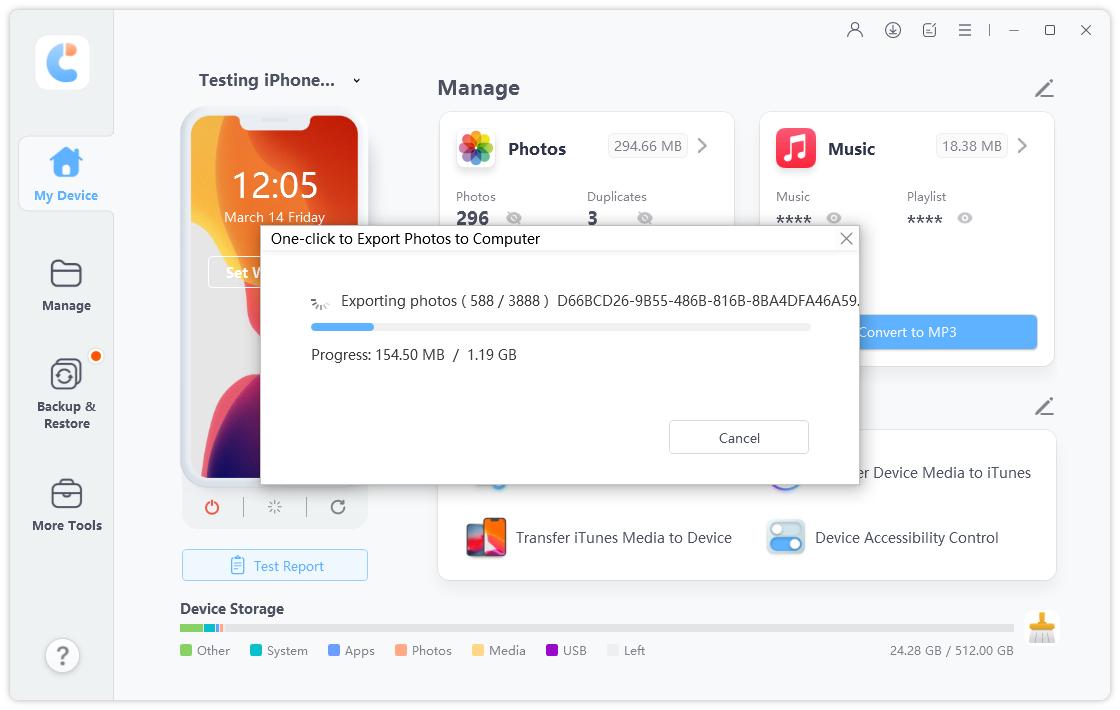This screenshot has width=1120, height=710.
Task: Open the account profile icon at top
Action: [x=854, y=30]
